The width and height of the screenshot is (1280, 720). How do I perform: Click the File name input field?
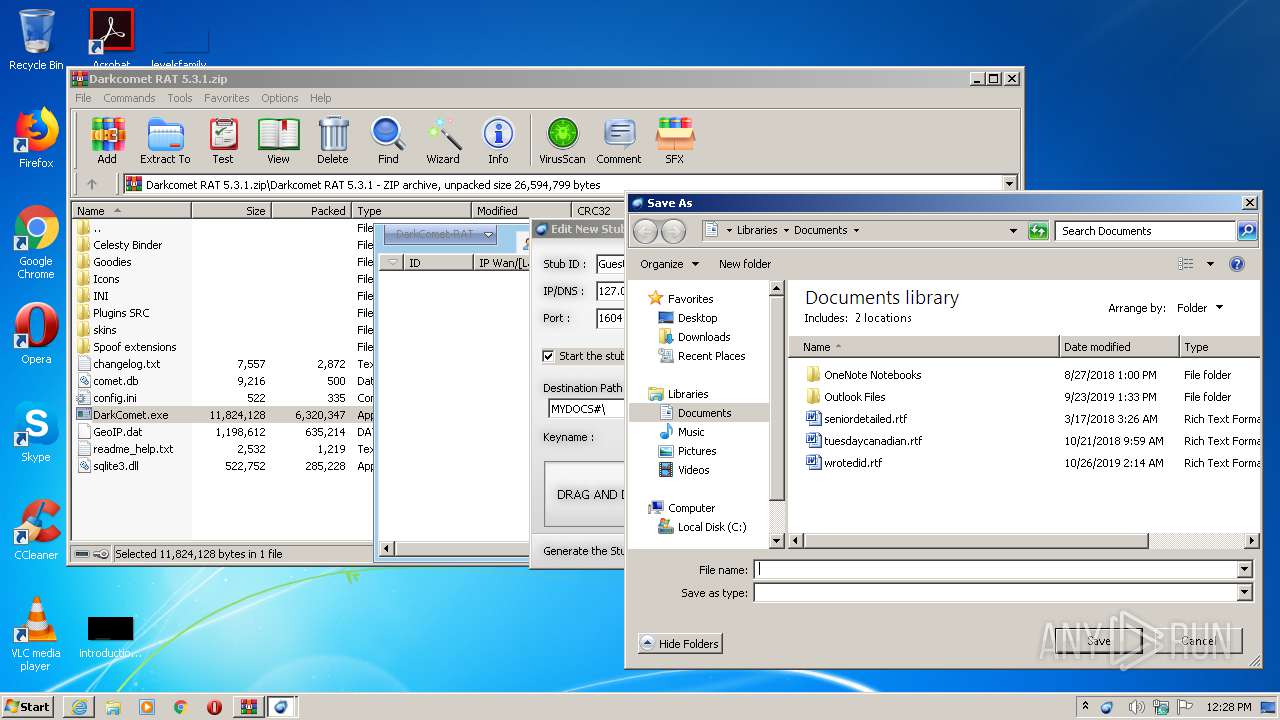[996, 570]
